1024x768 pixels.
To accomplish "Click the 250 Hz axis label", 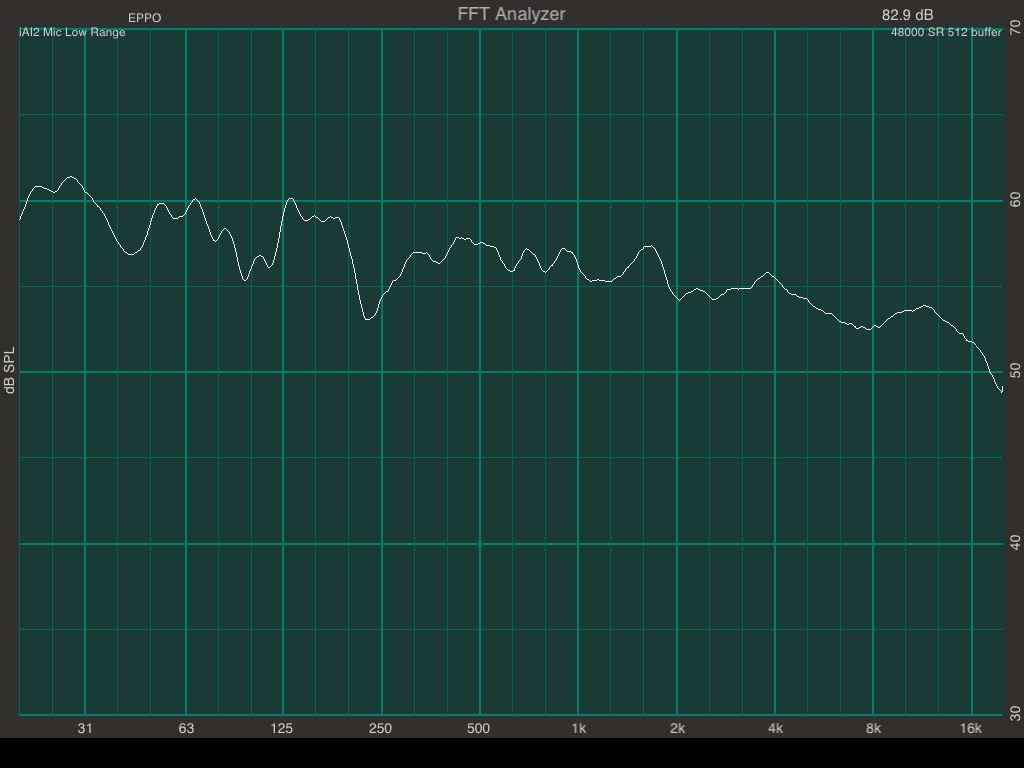I will point(380,728).
